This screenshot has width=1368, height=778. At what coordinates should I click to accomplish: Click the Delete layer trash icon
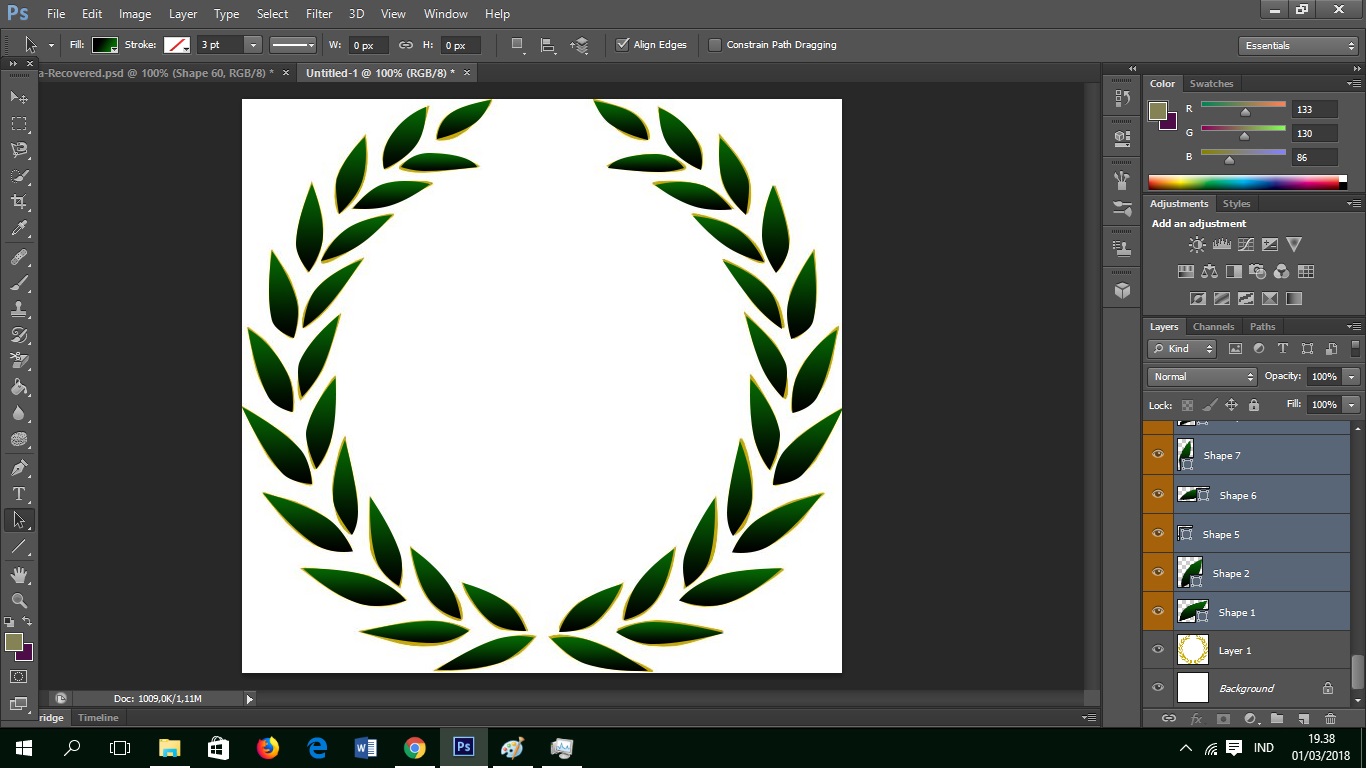click(x=1330, y=719)
